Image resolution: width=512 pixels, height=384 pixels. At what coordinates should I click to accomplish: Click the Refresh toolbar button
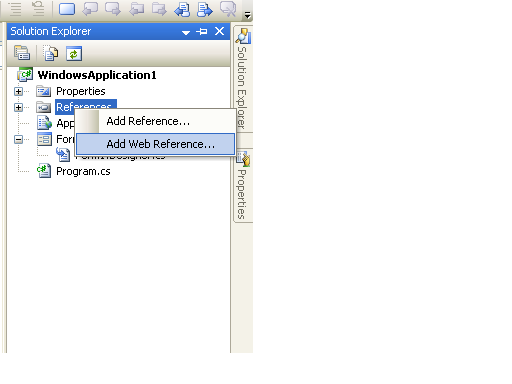[x=74, y=53]
